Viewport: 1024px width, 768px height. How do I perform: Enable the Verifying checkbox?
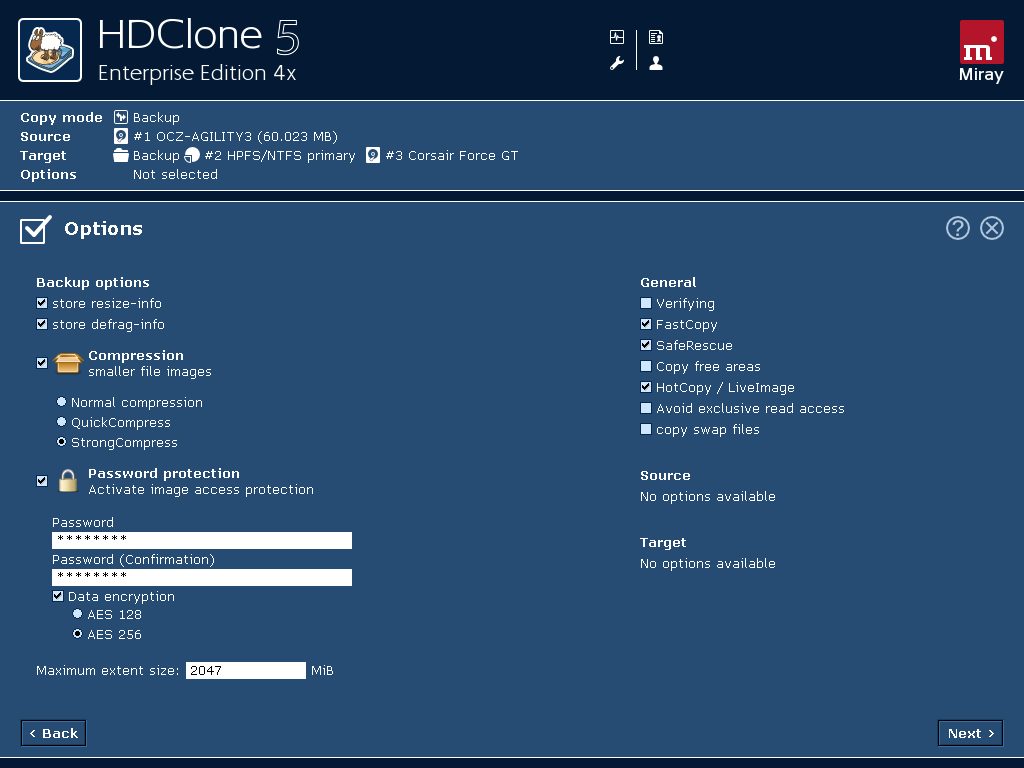tap(646, 304)
